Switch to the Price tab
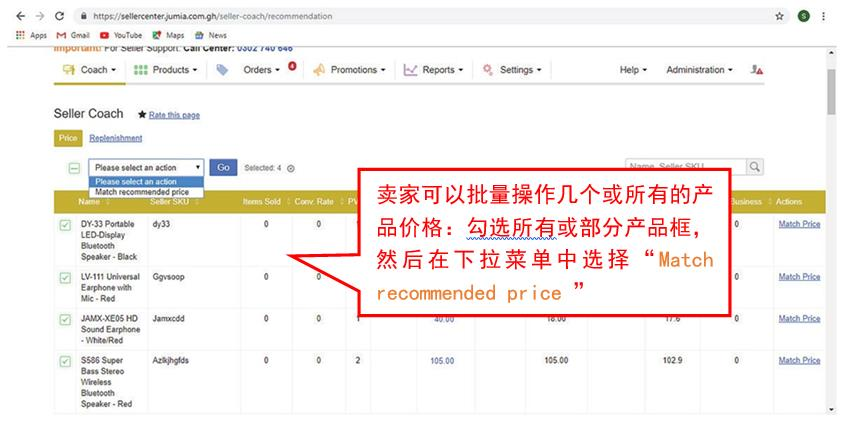Viewport: 851px width, 429px height. coord(68,138)
